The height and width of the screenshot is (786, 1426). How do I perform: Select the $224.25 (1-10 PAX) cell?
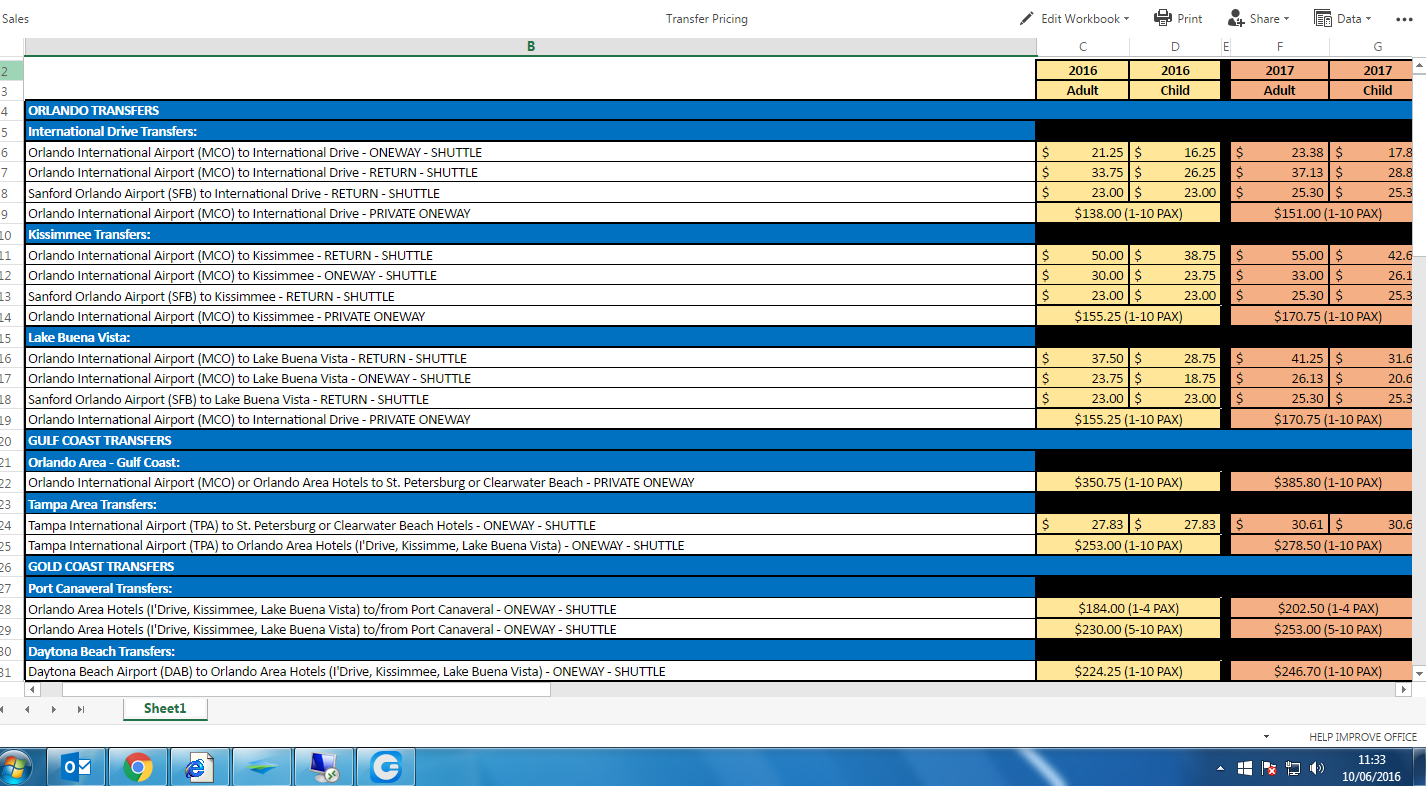tap(1129, 672)
